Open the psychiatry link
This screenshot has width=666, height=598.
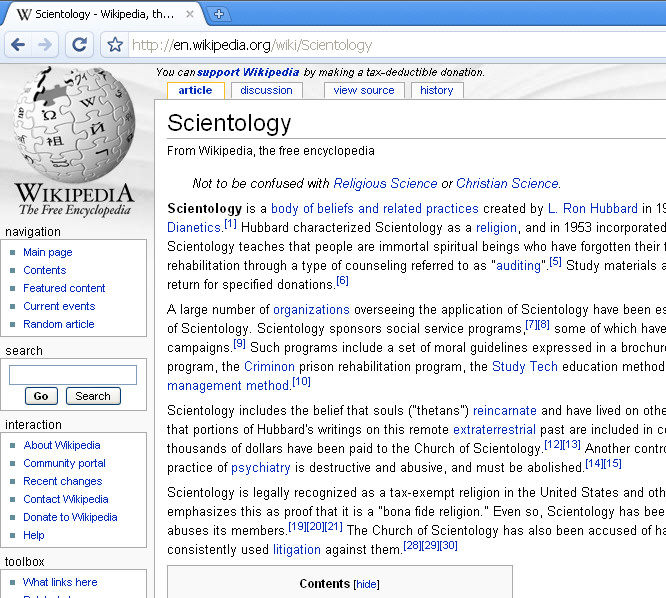[261, 468]
